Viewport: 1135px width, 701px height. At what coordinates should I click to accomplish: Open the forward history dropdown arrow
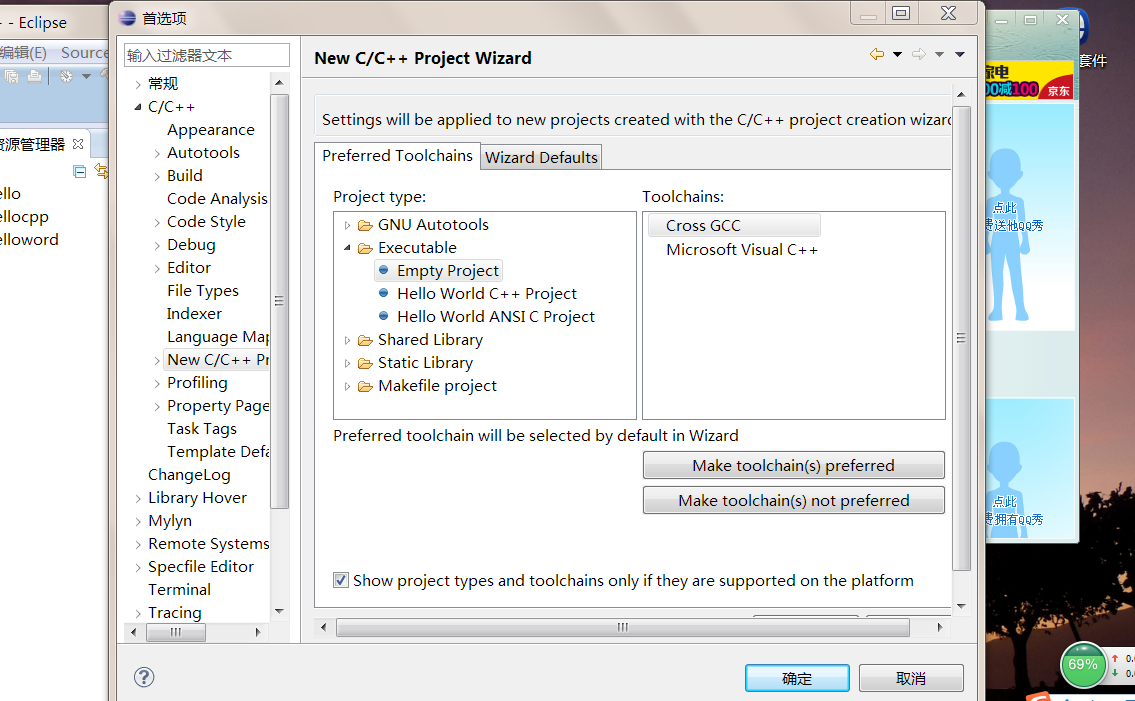pos(940,54)
